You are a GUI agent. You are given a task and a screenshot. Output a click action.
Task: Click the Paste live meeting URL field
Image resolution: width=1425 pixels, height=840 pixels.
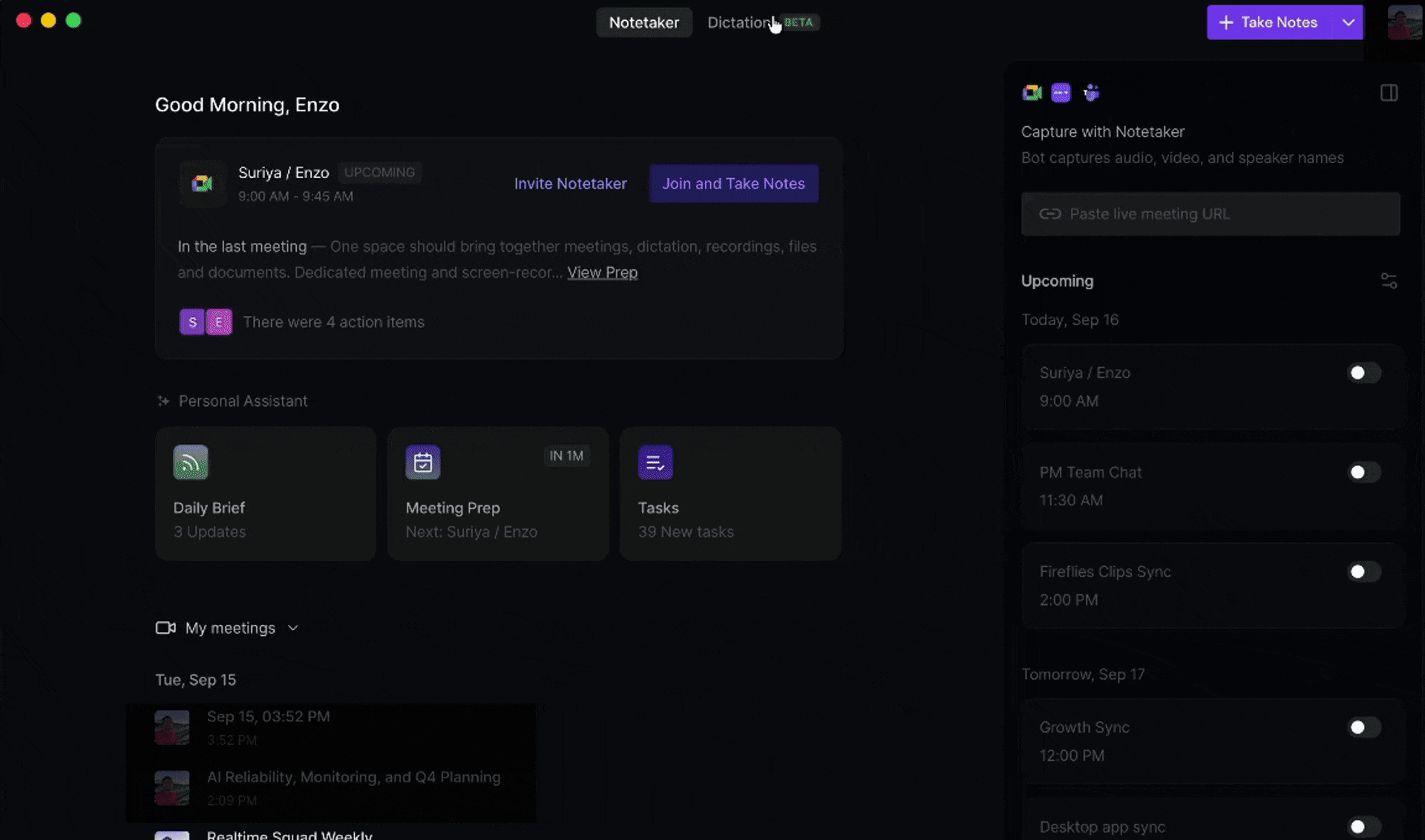click(1211, 214)
